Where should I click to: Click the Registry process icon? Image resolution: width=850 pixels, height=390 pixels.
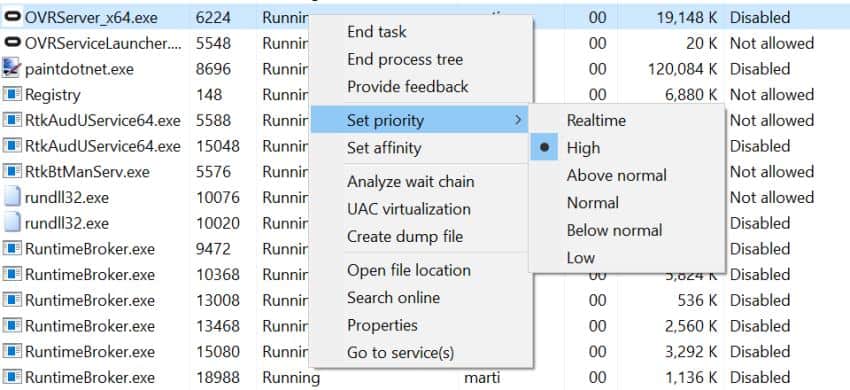12,94
